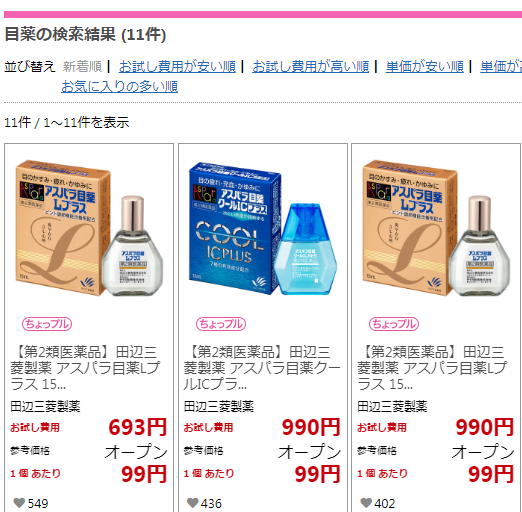Open third アスパラ目薬Lプラス product image
522x512 pixels.
(436, 228)
